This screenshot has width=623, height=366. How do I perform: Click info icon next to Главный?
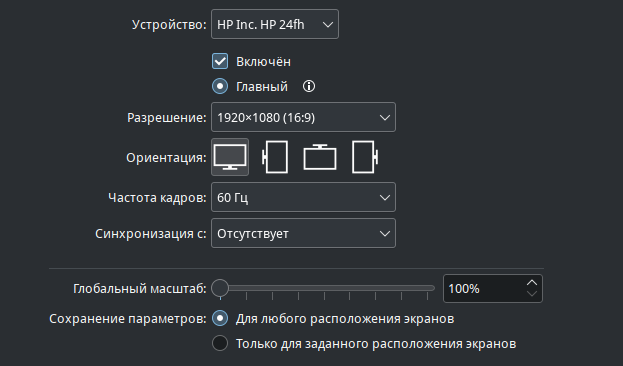[309, 86]
